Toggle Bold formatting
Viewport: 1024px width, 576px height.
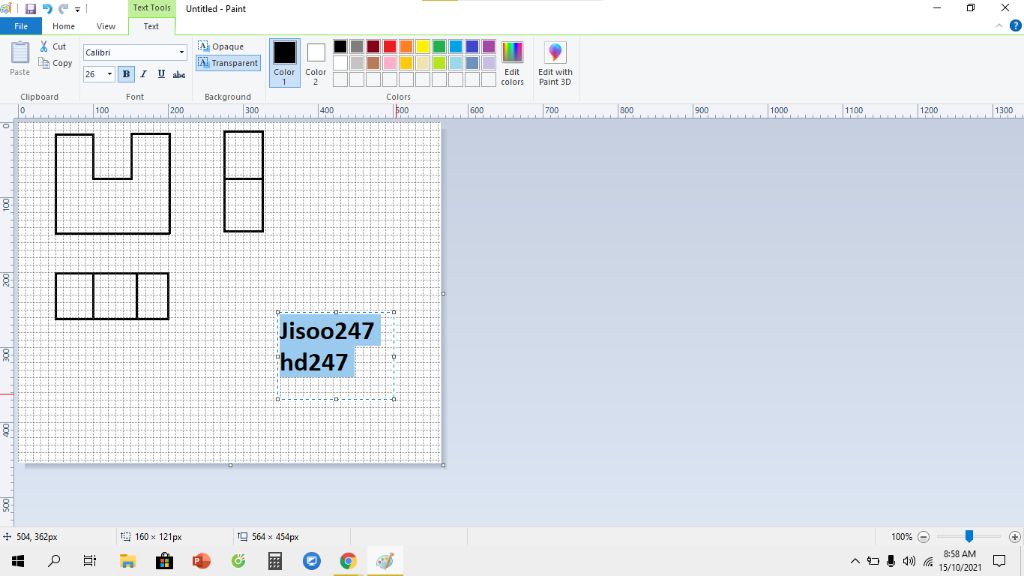tap(126, 74)
